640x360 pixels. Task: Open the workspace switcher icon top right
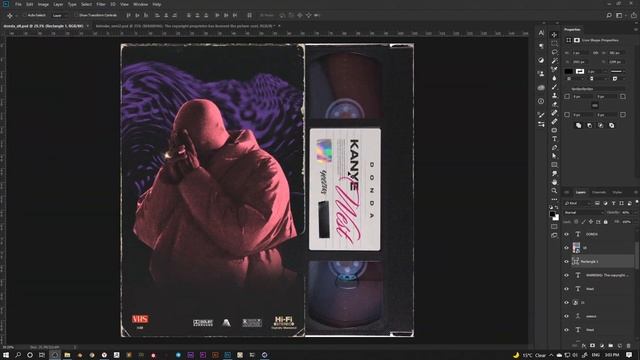pos(619,15)
